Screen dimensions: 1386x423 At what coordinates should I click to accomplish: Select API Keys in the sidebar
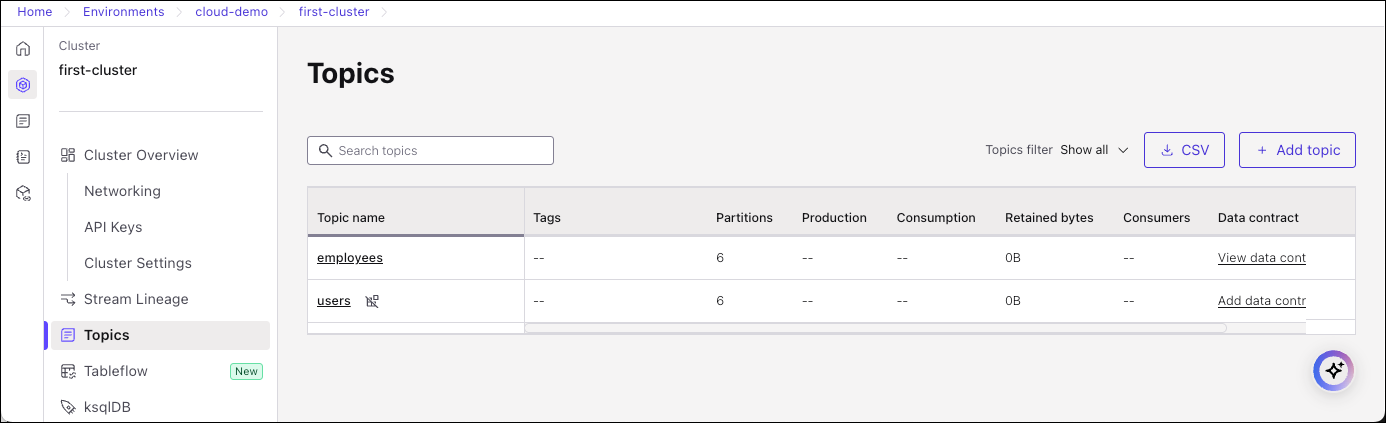(x=113, y=227)
